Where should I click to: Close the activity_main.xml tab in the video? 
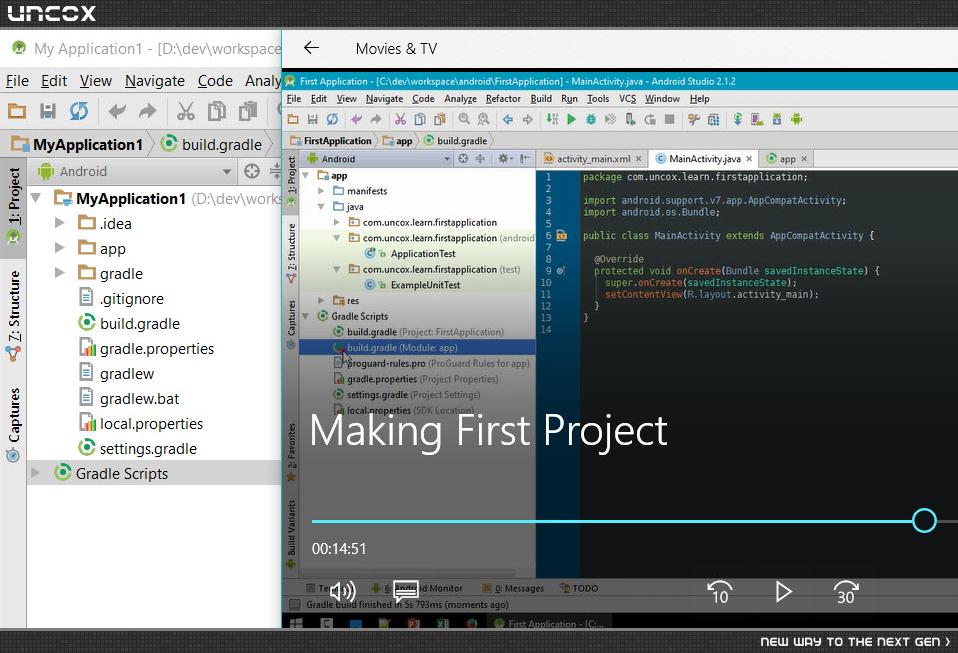click(x=638, y=159)
